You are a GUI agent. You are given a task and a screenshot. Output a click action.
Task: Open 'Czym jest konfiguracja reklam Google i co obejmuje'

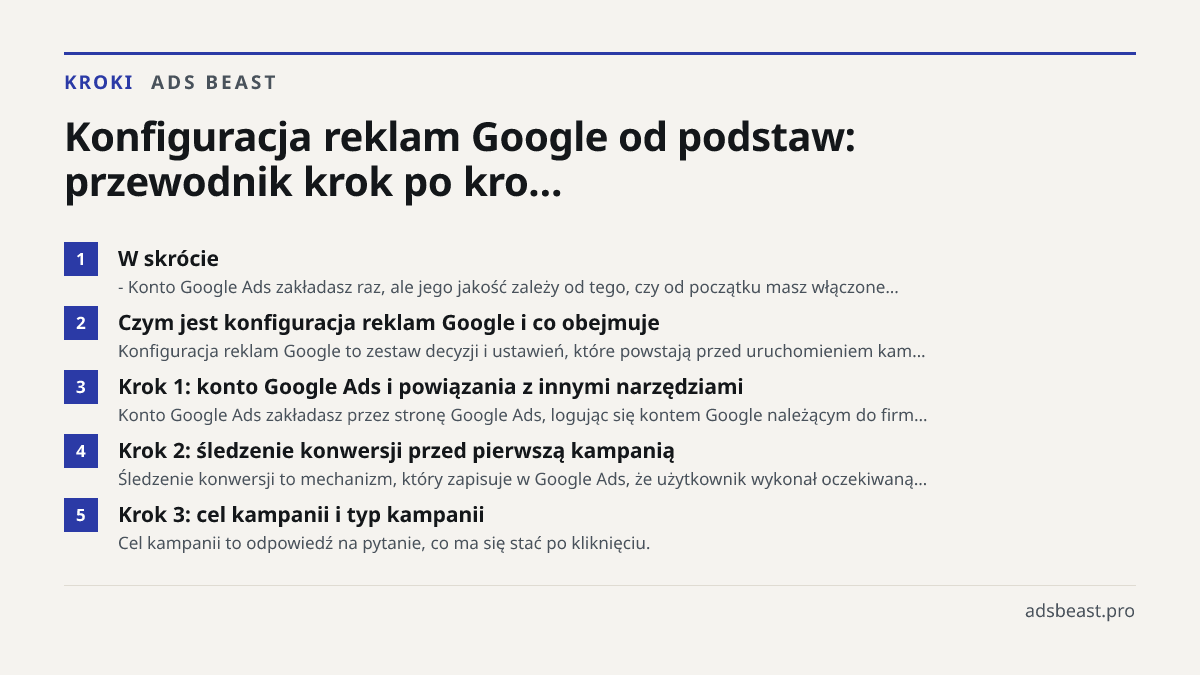(389, 323)
